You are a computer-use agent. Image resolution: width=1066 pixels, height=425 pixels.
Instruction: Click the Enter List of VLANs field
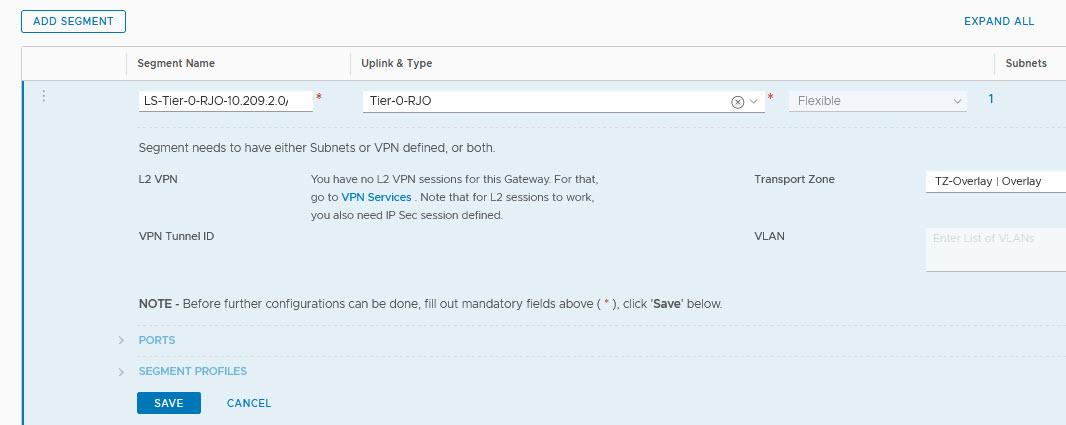995,249
